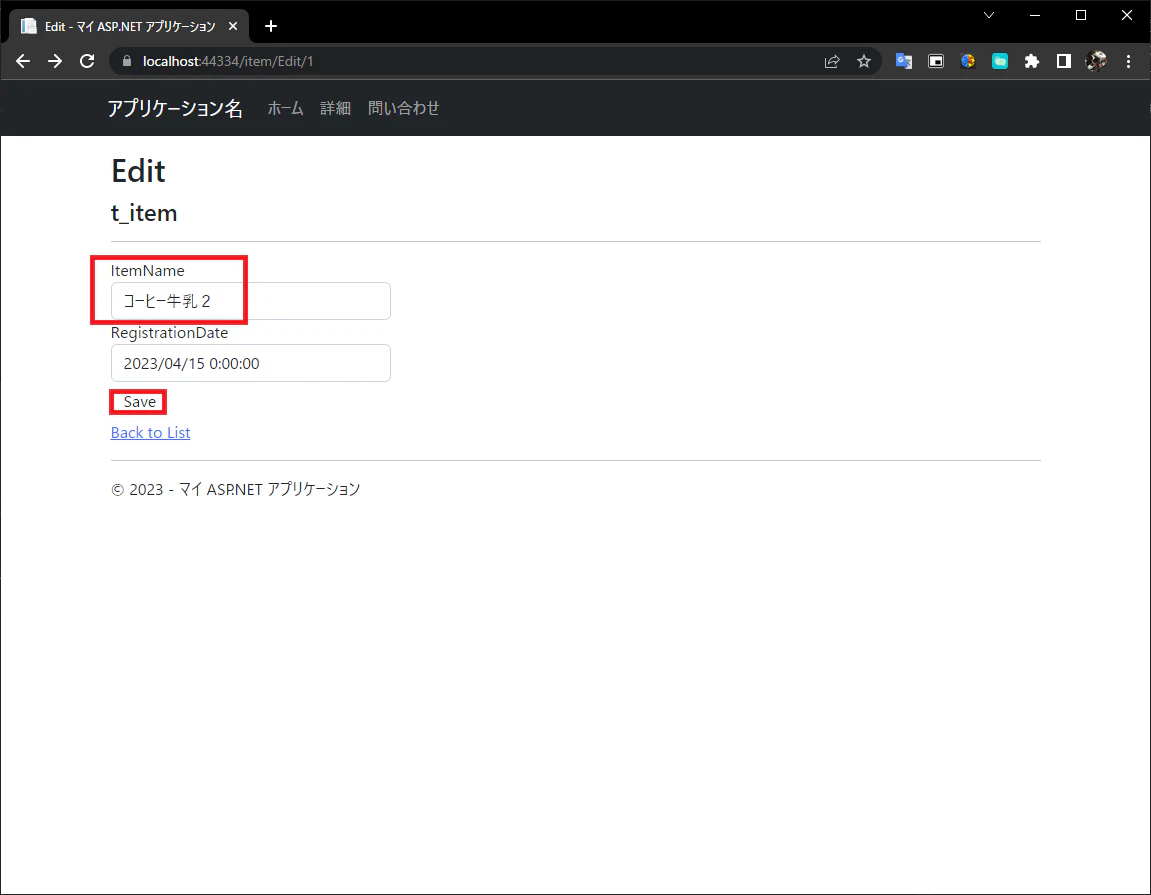Focus the ItemName input field
1151x895 pixels.
click(250, 301)
